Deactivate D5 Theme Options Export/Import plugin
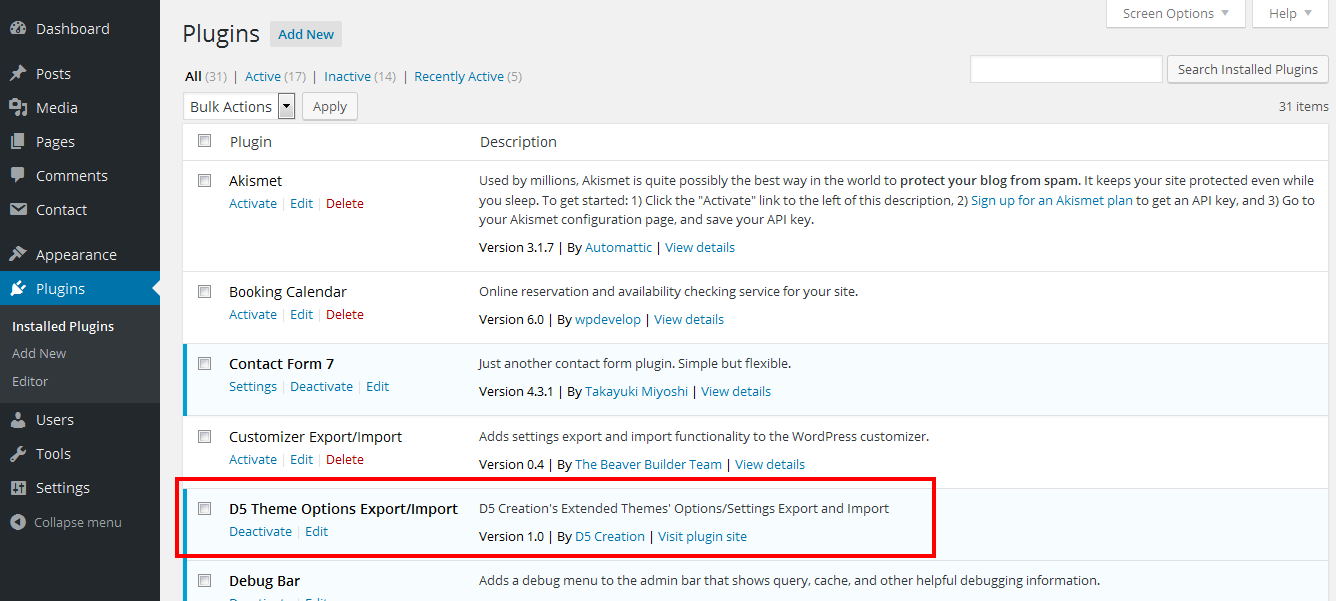 [260, 531]
